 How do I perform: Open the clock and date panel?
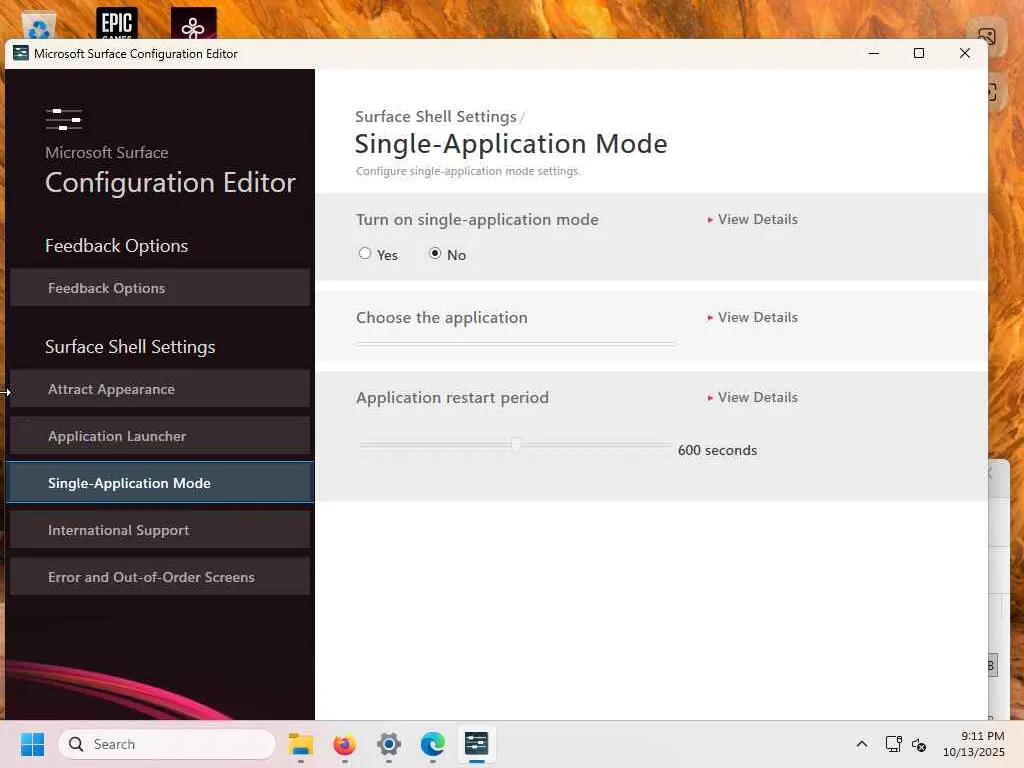[x=974, y=744]
